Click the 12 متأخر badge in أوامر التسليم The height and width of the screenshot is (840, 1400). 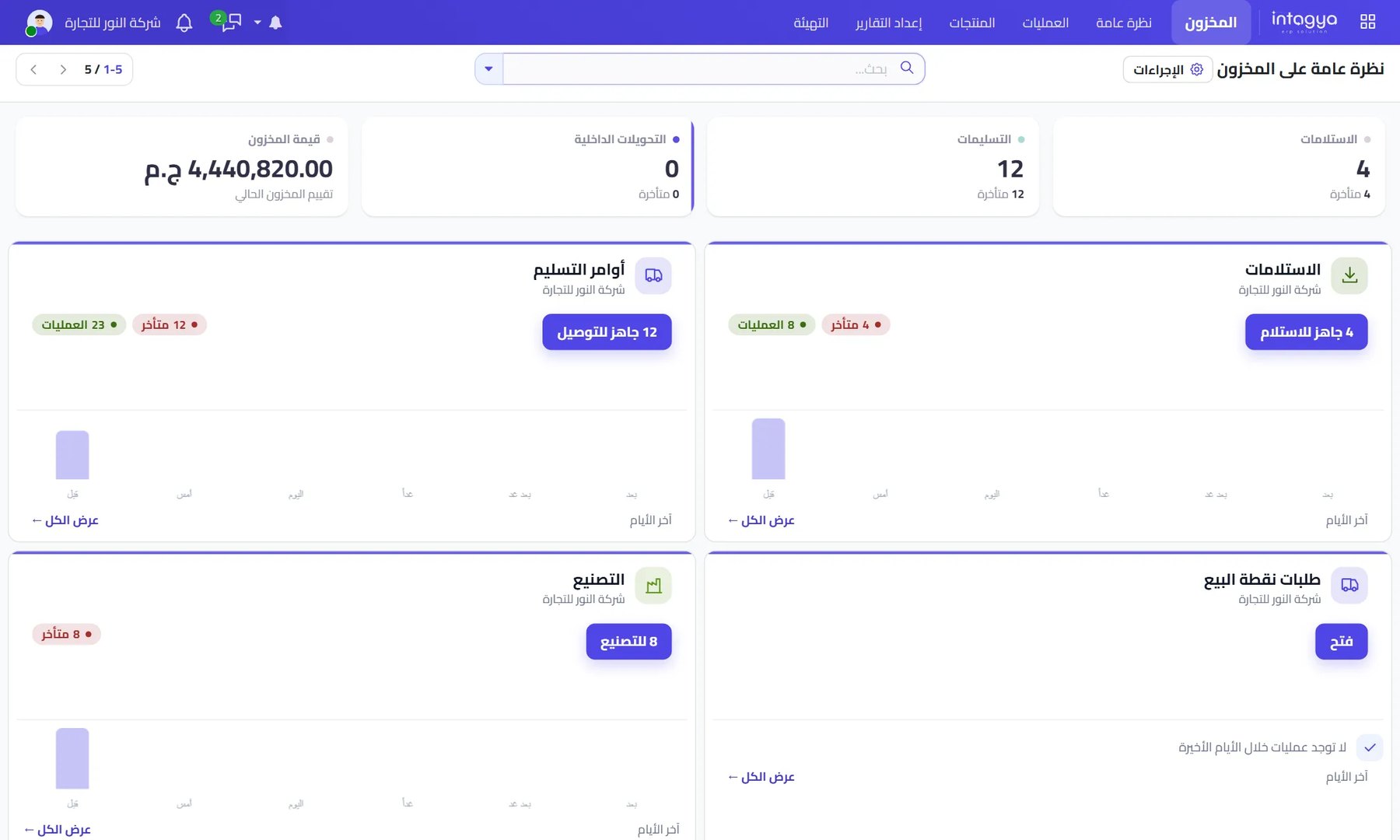tap(170, 324)
